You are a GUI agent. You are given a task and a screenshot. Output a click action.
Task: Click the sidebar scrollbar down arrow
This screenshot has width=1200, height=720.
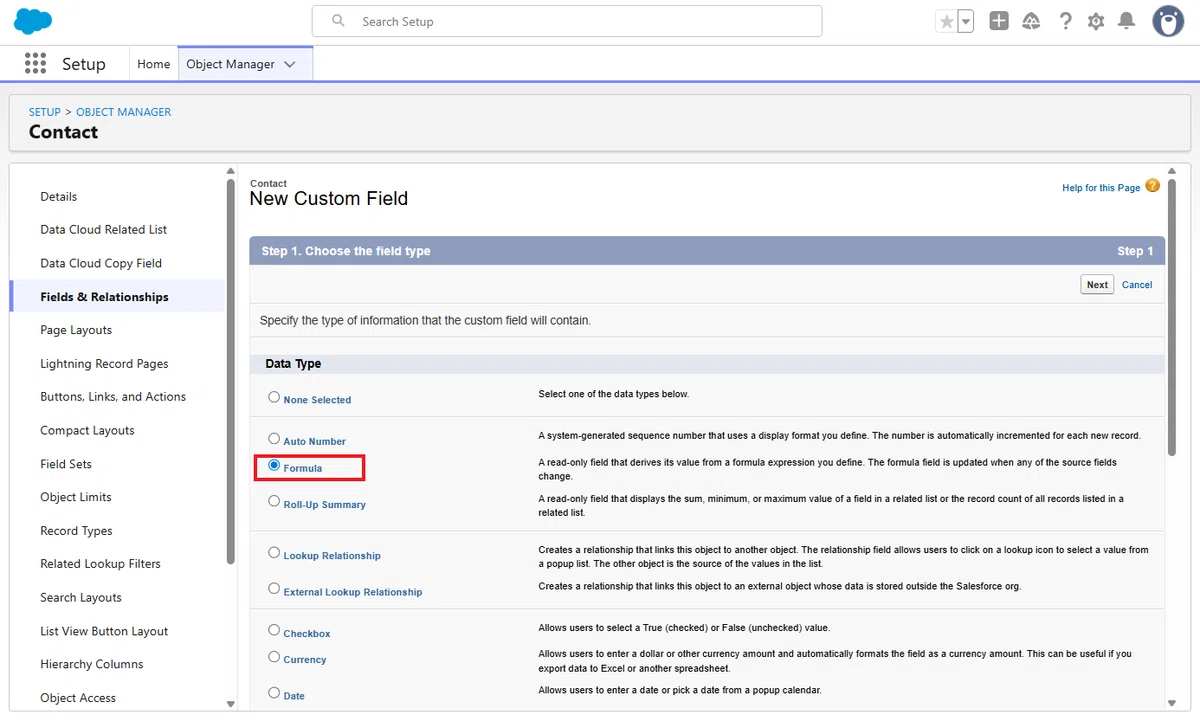(231, 703)
